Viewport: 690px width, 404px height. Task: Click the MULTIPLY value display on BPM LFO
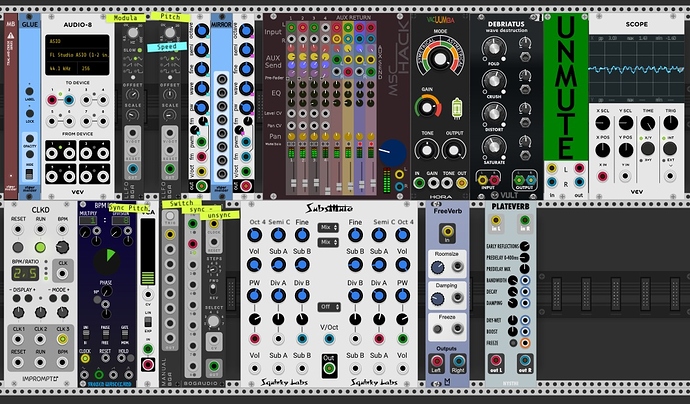point(88,220)
